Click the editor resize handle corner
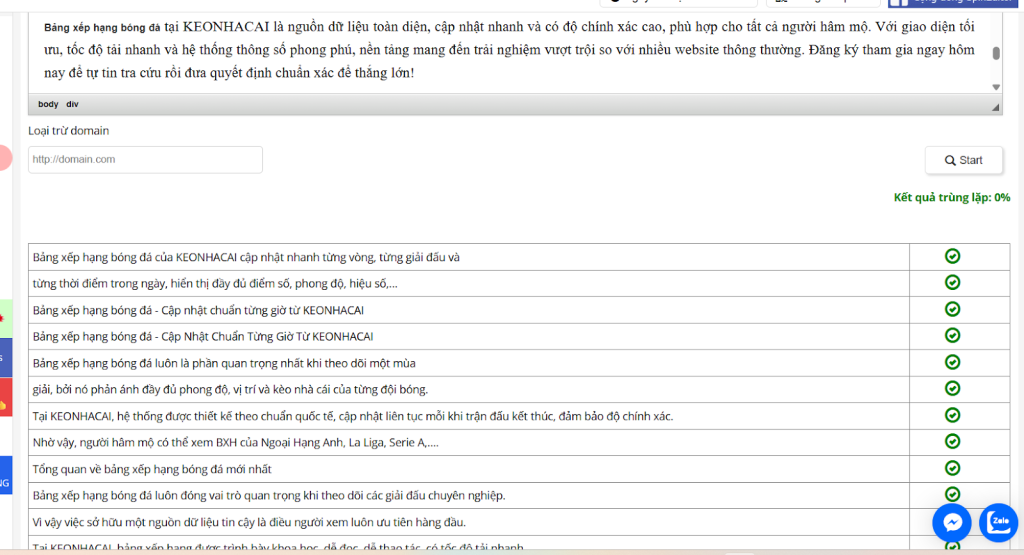The height and width of the screenshot is (555, 1024). 995,104
